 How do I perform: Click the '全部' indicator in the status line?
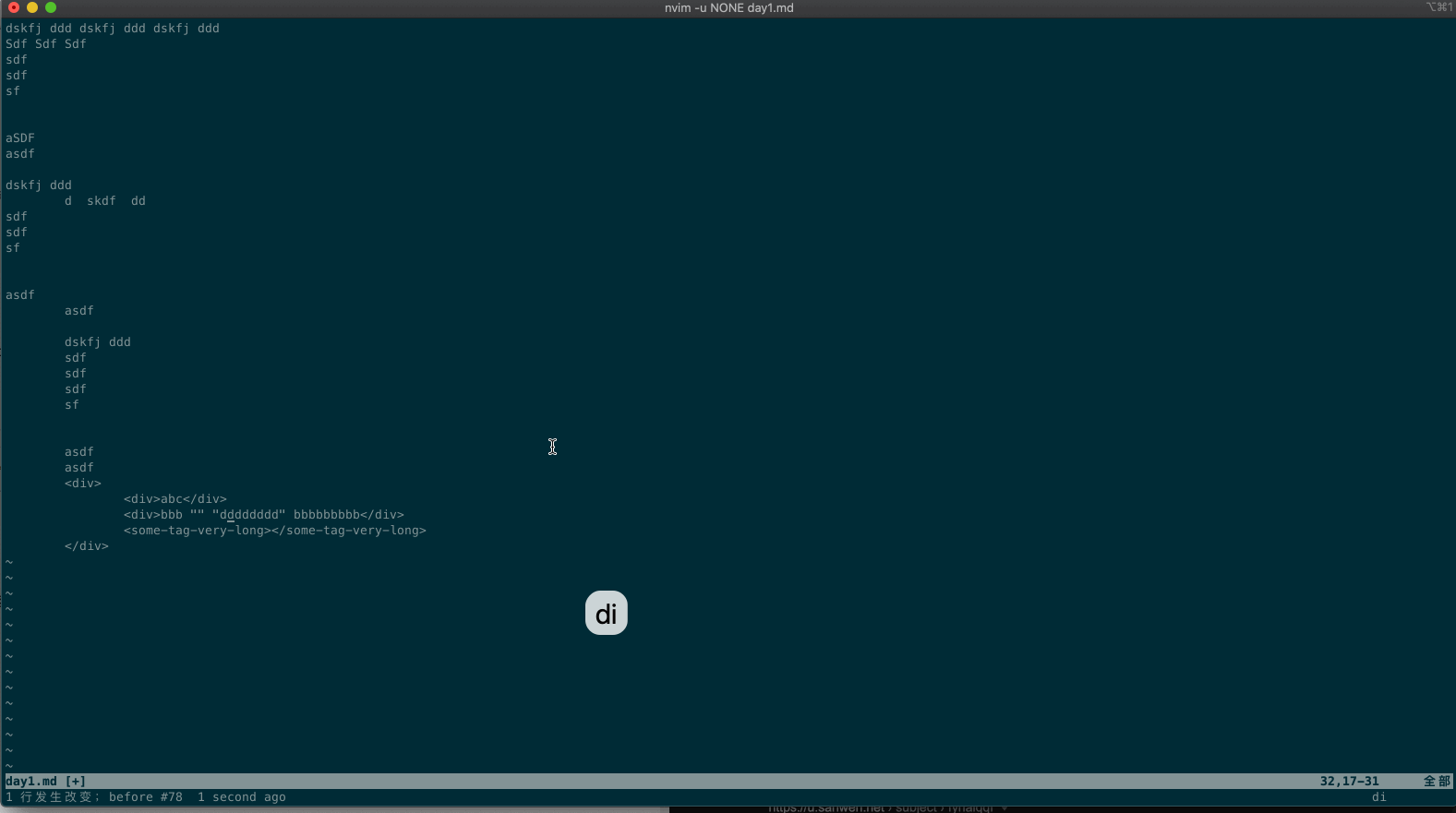[1437, 781]
